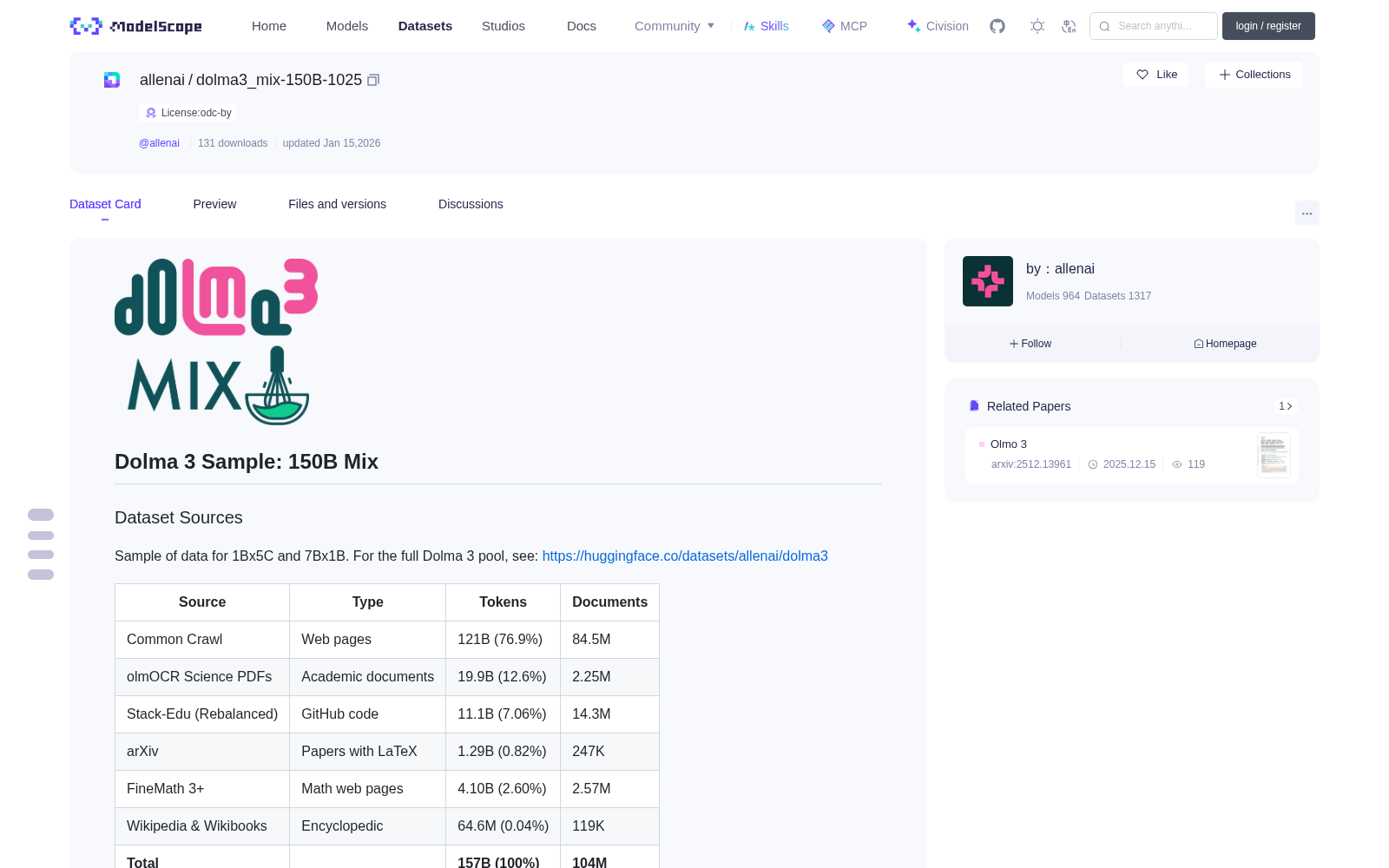
Task: Switch to Files and versions tab
Action: [x=337, y=204]
